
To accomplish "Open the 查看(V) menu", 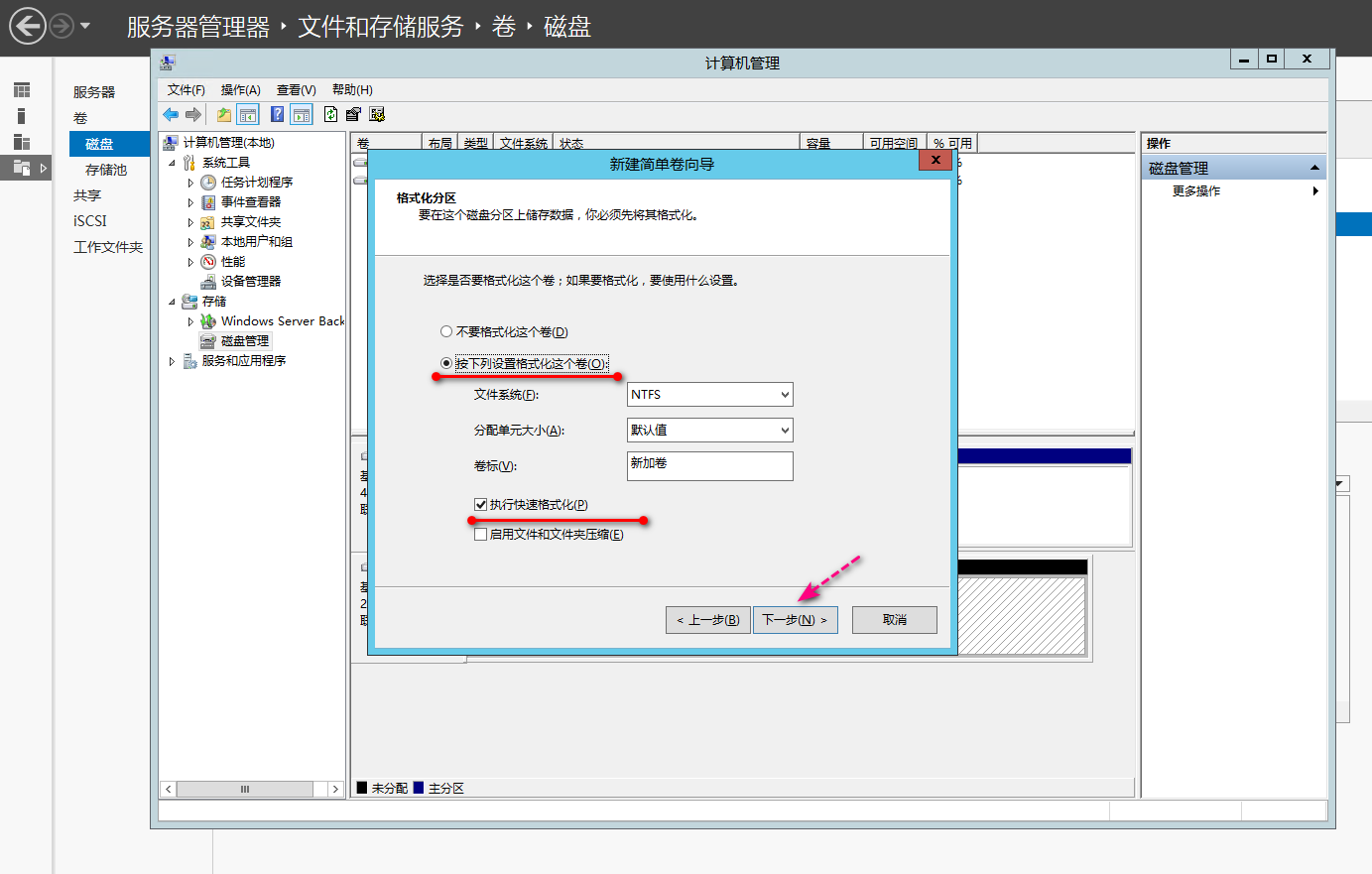I will (297, 90).
